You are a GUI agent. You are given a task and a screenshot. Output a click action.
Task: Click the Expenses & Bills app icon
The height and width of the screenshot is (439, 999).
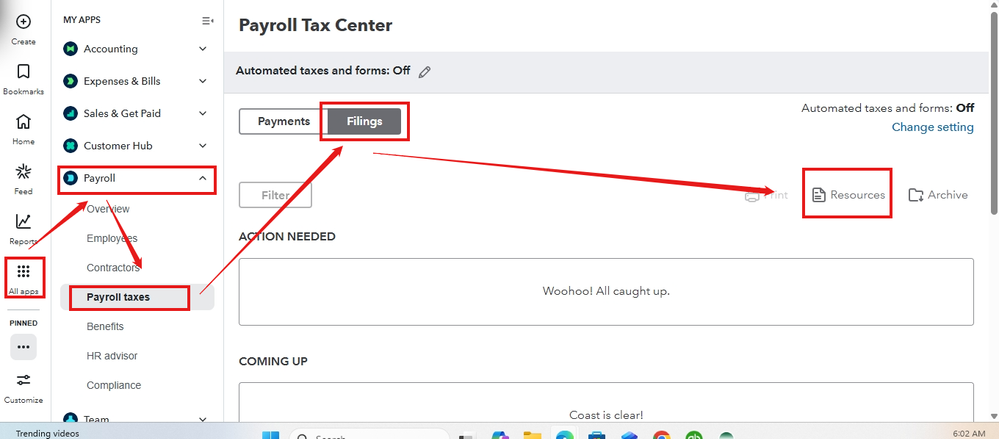tap(70, 81)
